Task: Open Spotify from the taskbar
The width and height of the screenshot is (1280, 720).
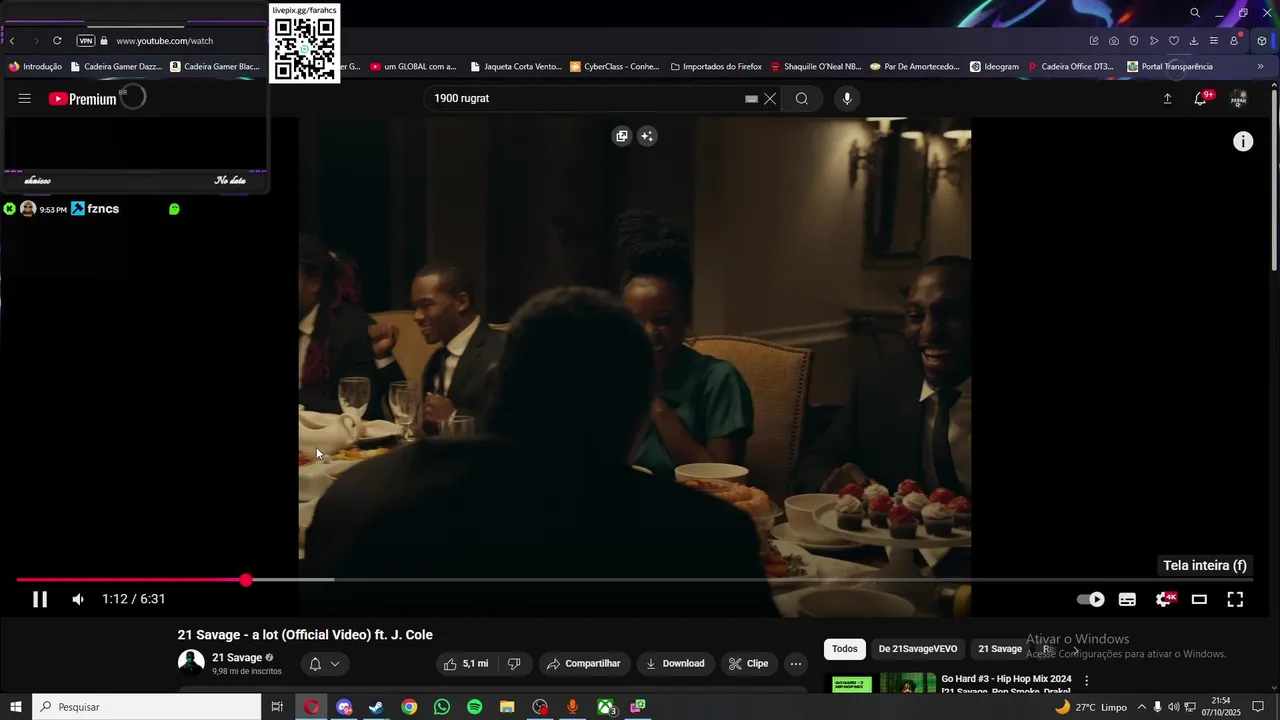Action: point(475,707)
